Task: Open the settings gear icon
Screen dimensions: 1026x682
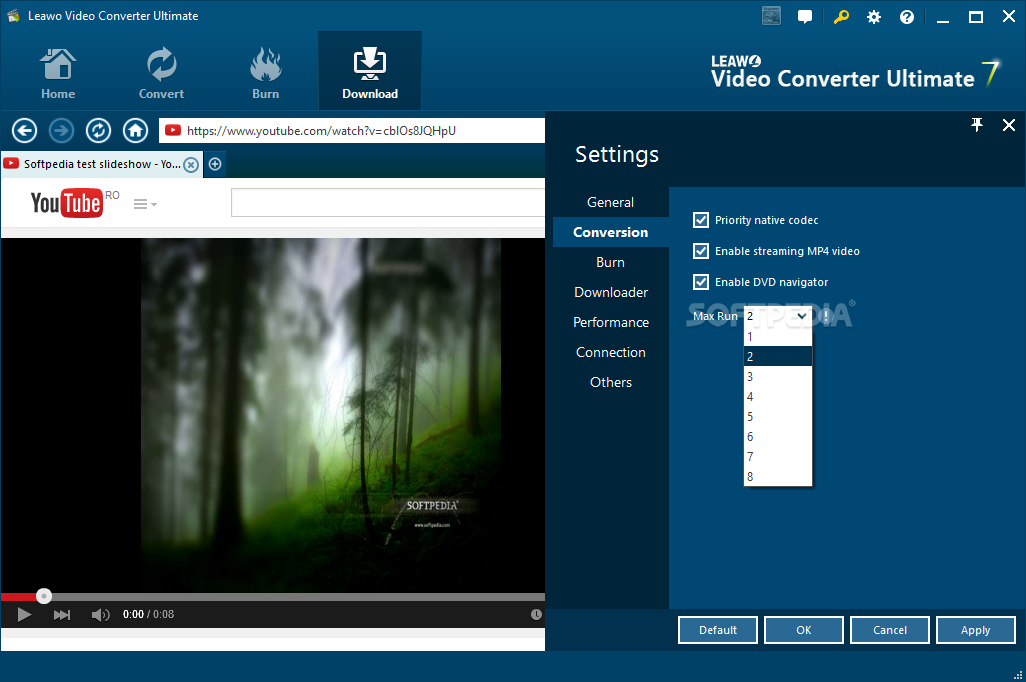Action: [x=874, y=17]
